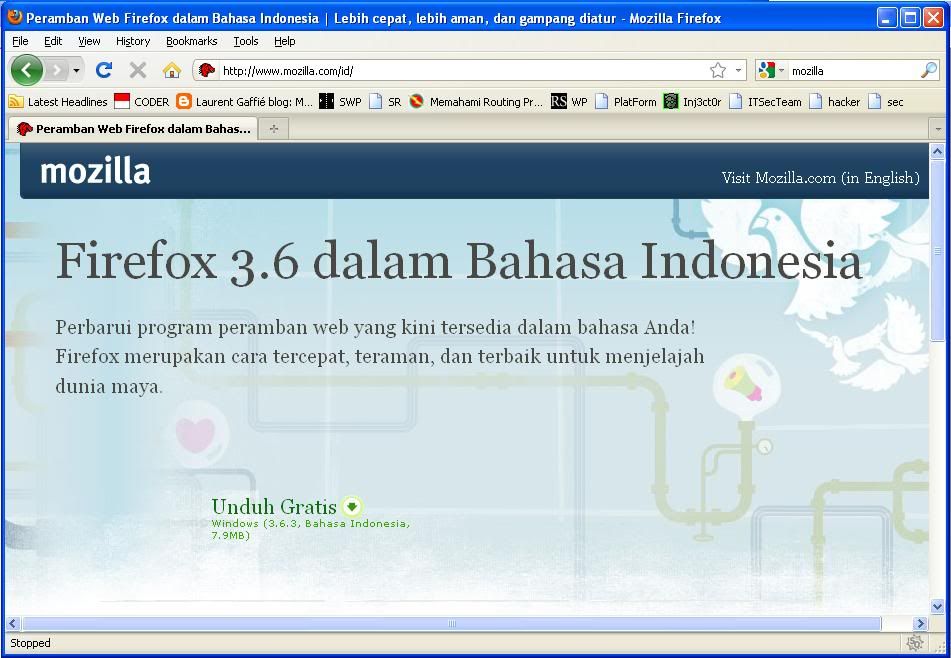This screenshot has width=951, height=658.
Task: Click the Unduh Gratis download link
Action: coord(274,506)
